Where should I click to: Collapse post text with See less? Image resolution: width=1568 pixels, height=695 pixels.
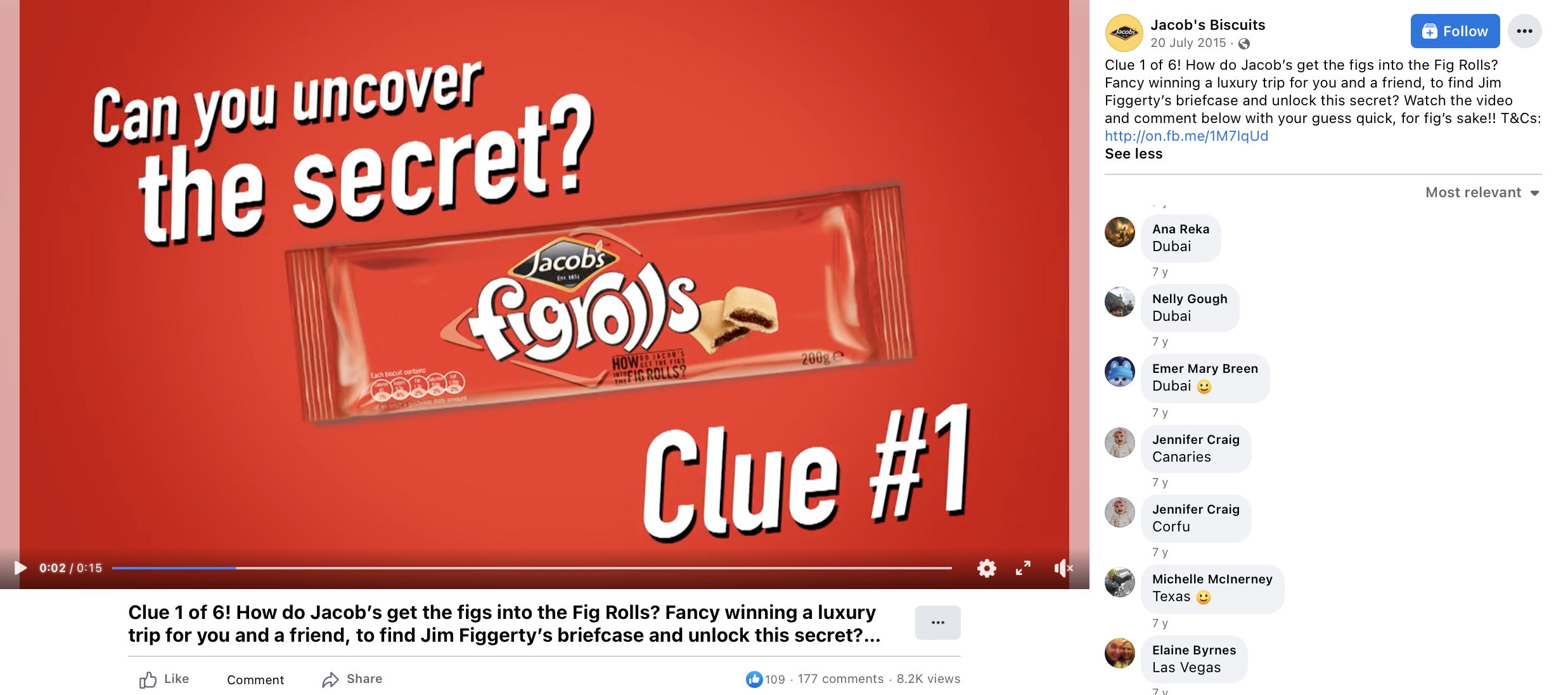[x=1133, y=153]
